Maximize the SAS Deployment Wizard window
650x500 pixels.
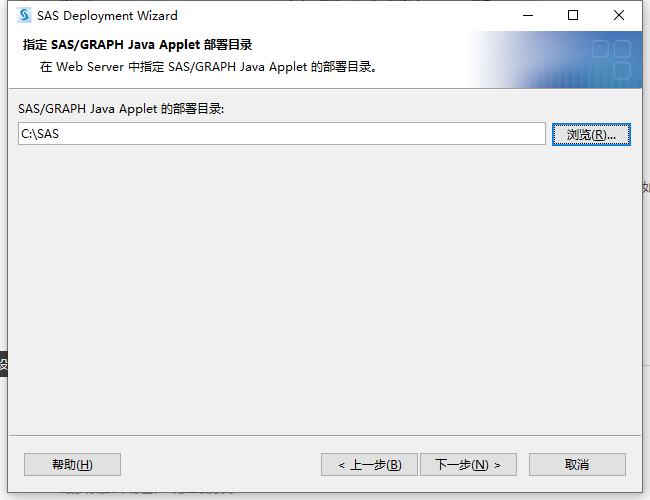(573, 15)
